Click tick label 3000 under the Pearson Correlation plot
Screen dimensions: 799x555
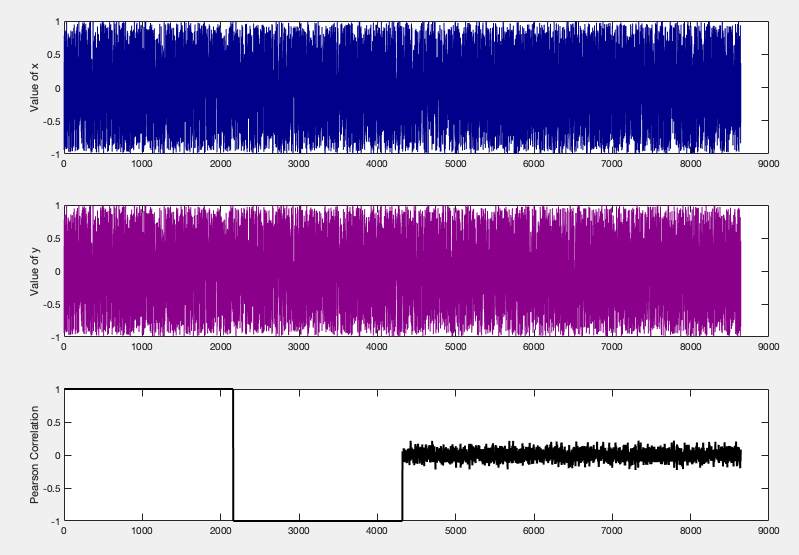pos(299,531)
